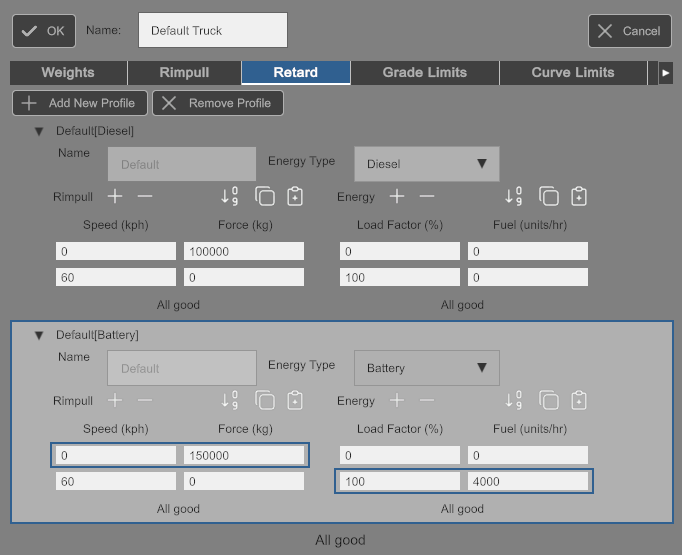Paste Energy table in Default[Battery] profile
This screenshot has width=682, height=555.
tap(579, 401)
